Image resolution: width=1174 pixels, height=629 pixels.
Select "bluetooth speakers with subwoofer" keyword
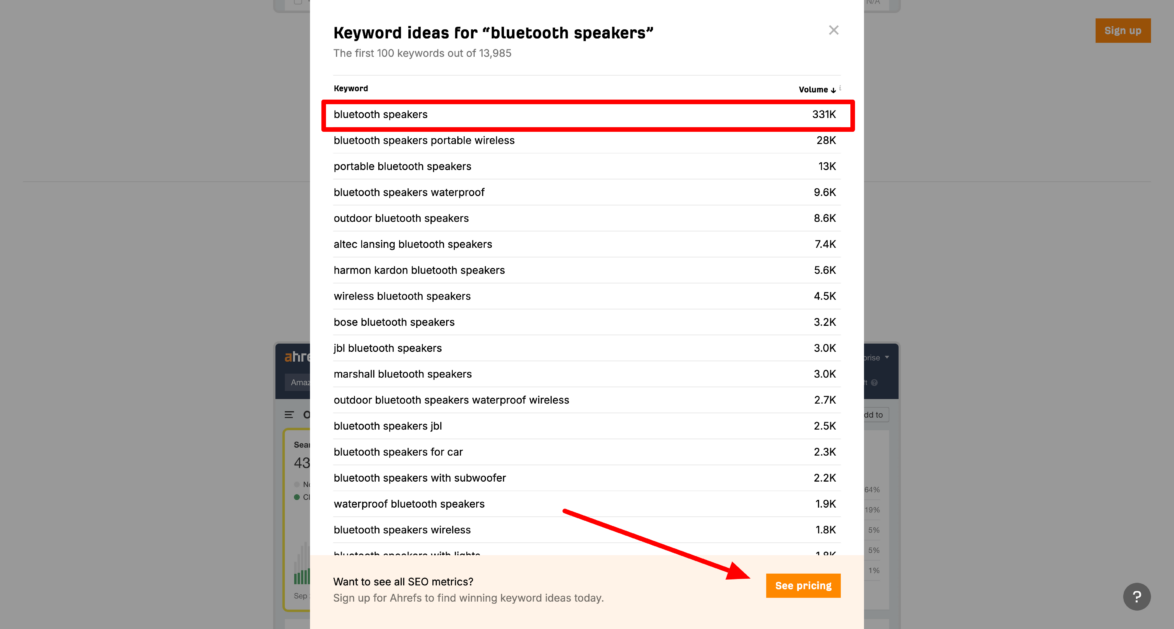click(x=419, y=478)
